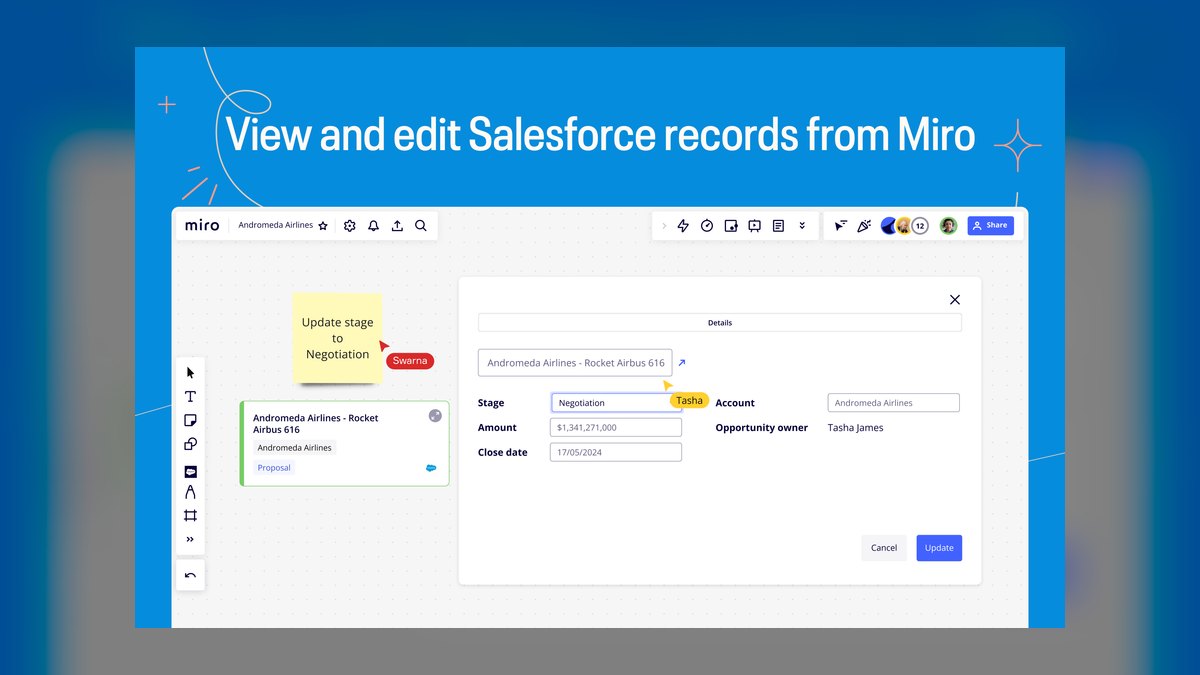Start presentation mode icon
Viewport: 1200px width, 675px height.
[x=755, y=226]
